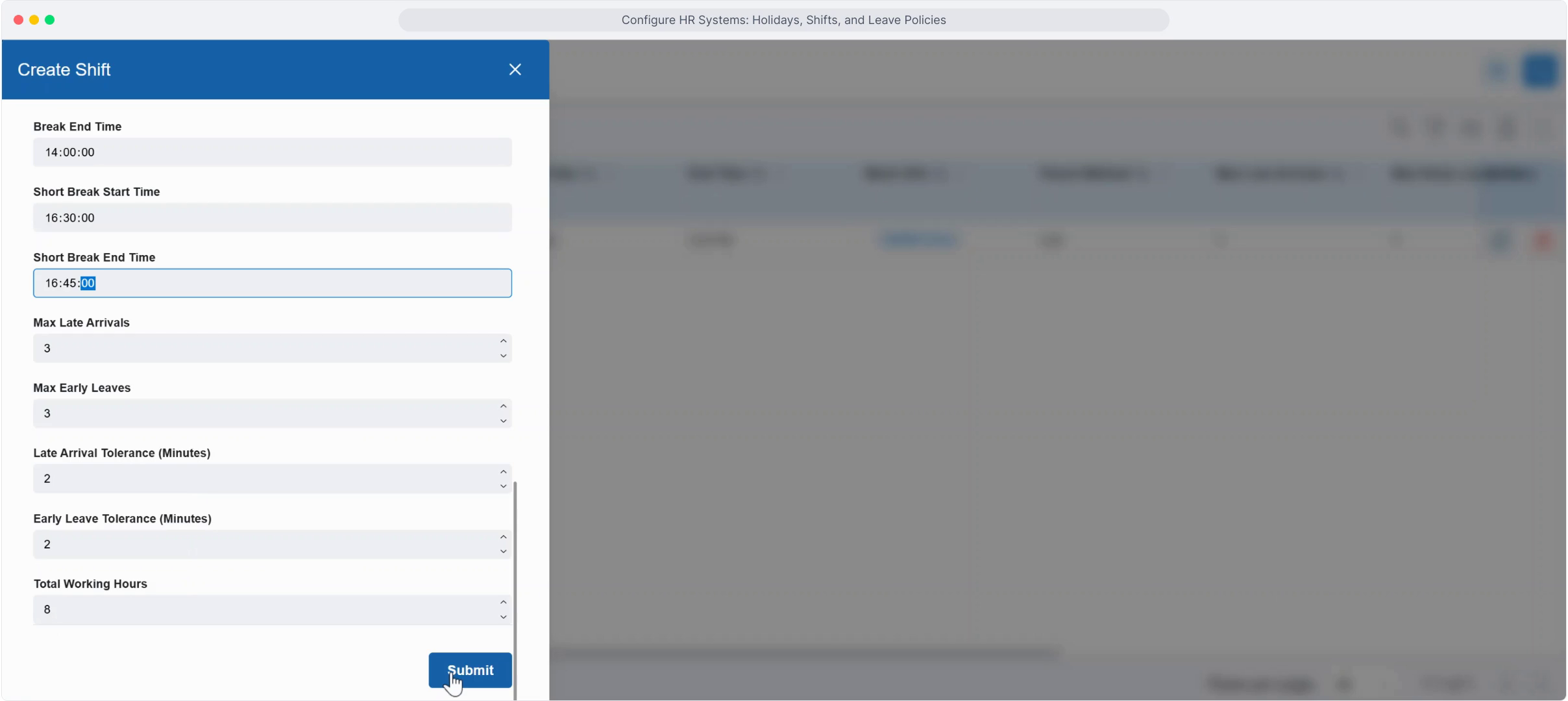The width and height of the screenshot is (1568, 701).
Task: Step down Early Leave Tolerance value
Action: click(503, 552)
